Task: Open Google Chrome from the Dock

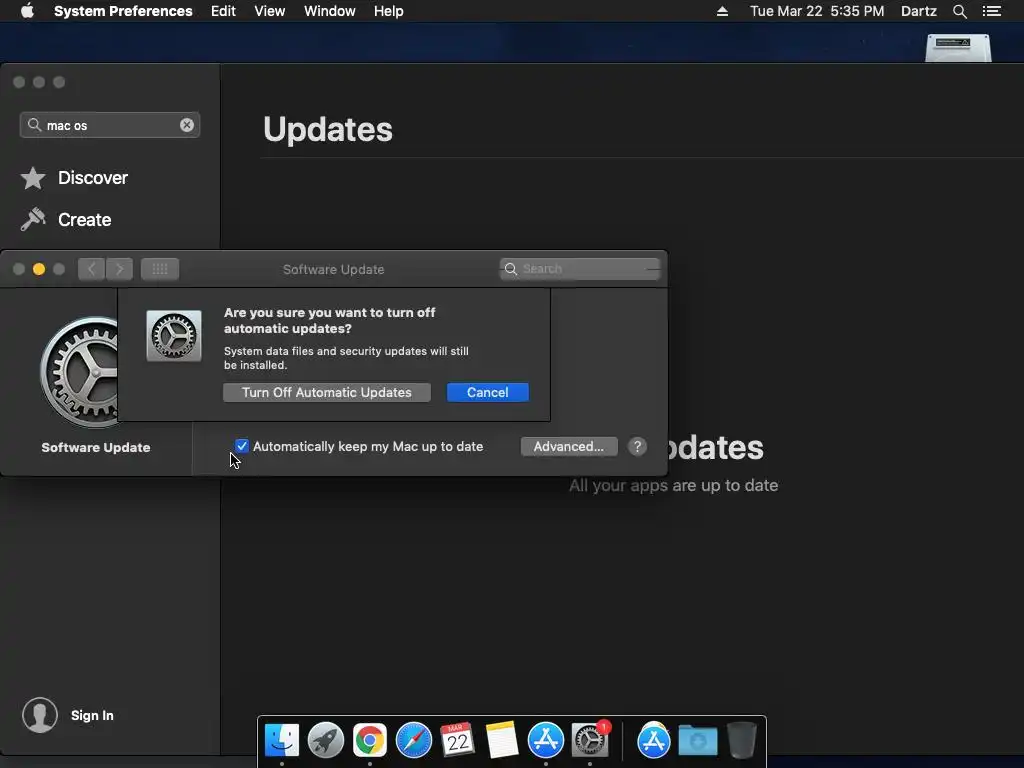Action: (370, 741)
